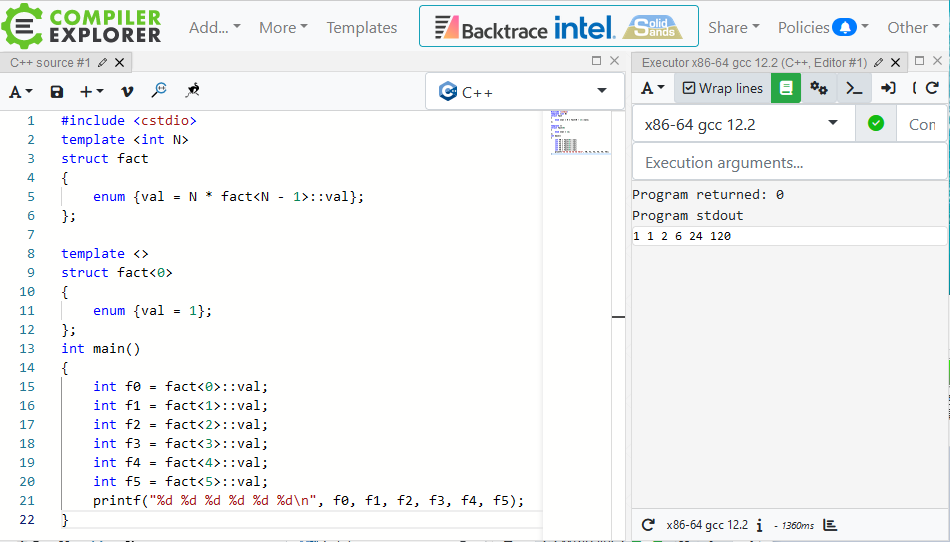Show compiler info via the i icon
950x542 pixels.
760,525
